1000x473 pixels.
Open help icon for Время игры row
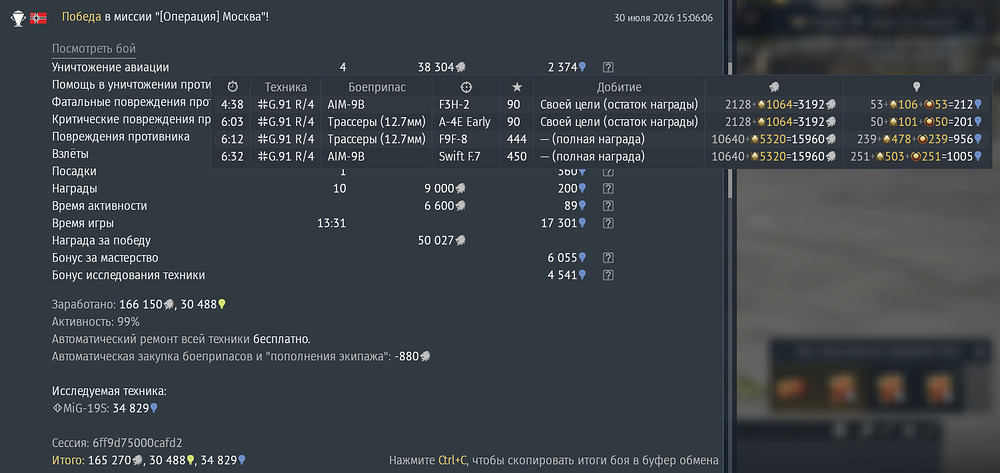pos(608,223)
